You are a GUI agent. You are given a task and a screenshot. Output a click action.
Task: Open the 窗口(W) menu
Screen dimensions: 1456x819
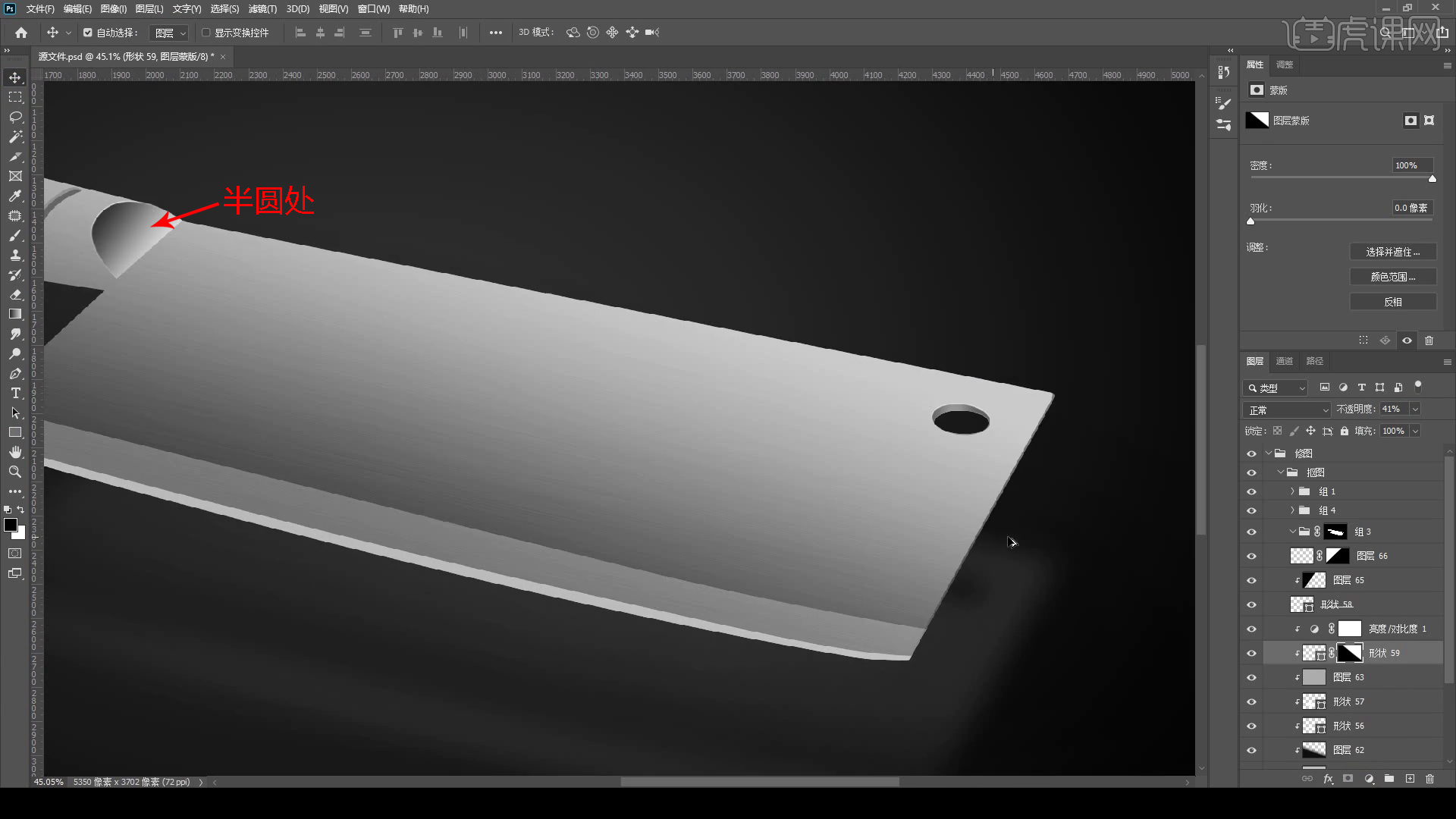tap(373, 9)
